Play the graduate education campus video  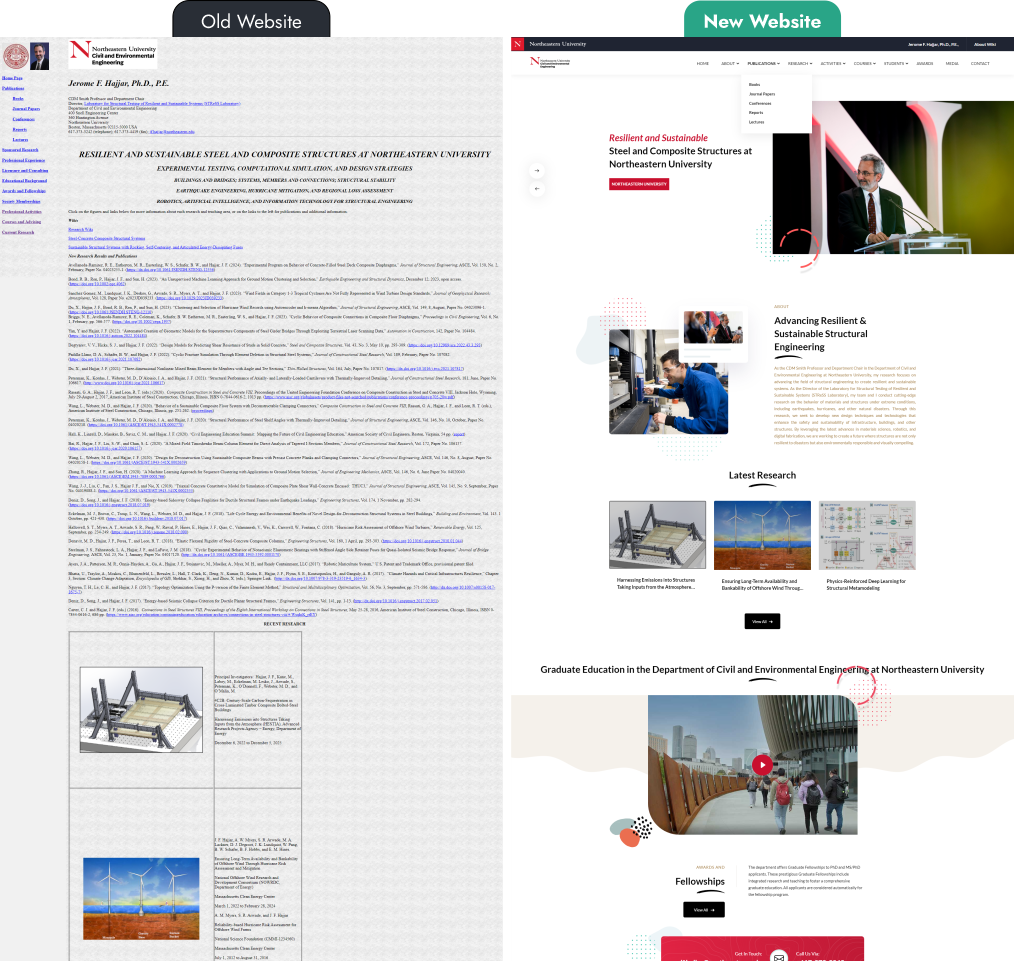(762, 764)
